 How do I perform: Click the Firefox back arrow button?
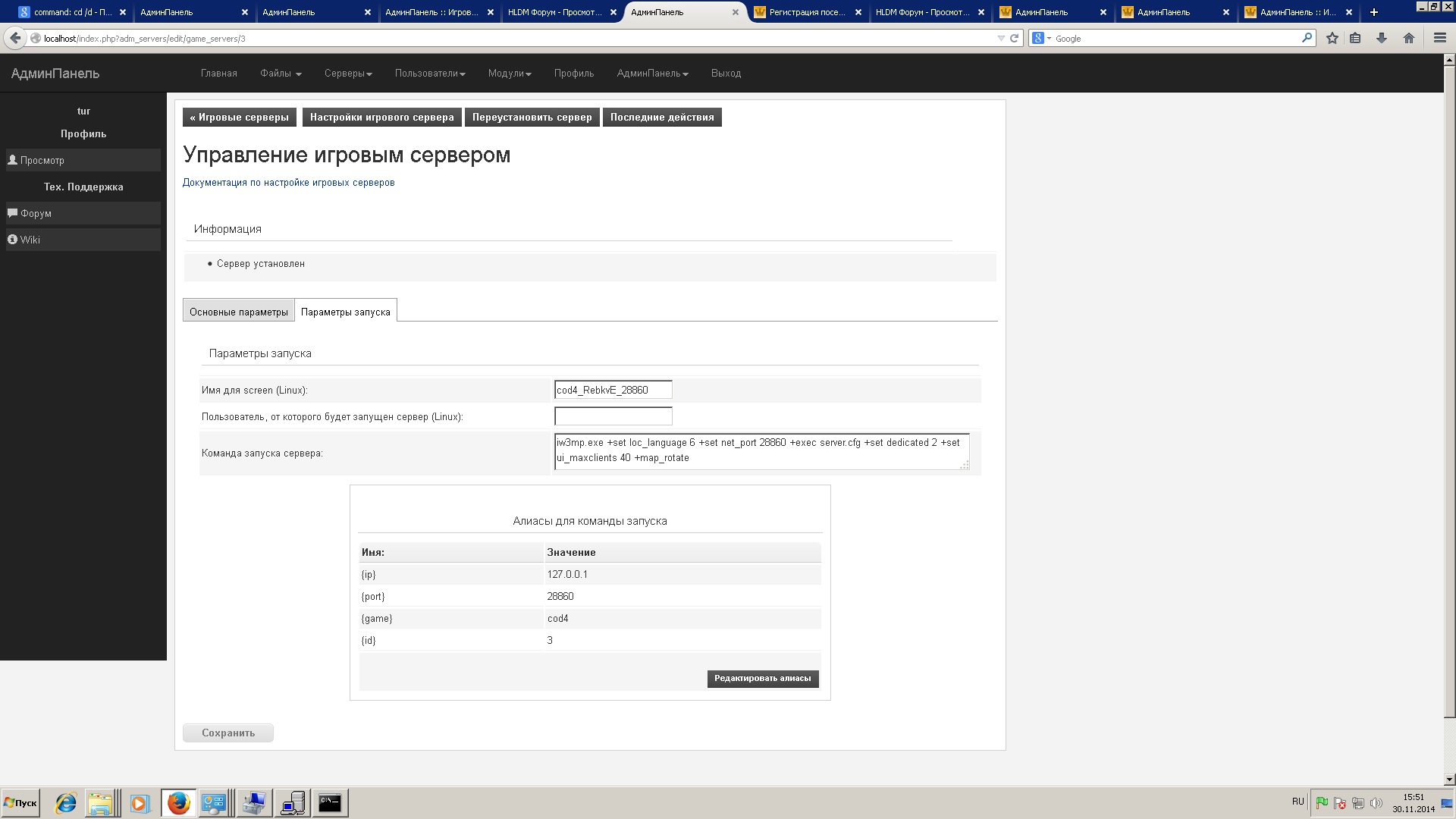[x=15, y=38]
